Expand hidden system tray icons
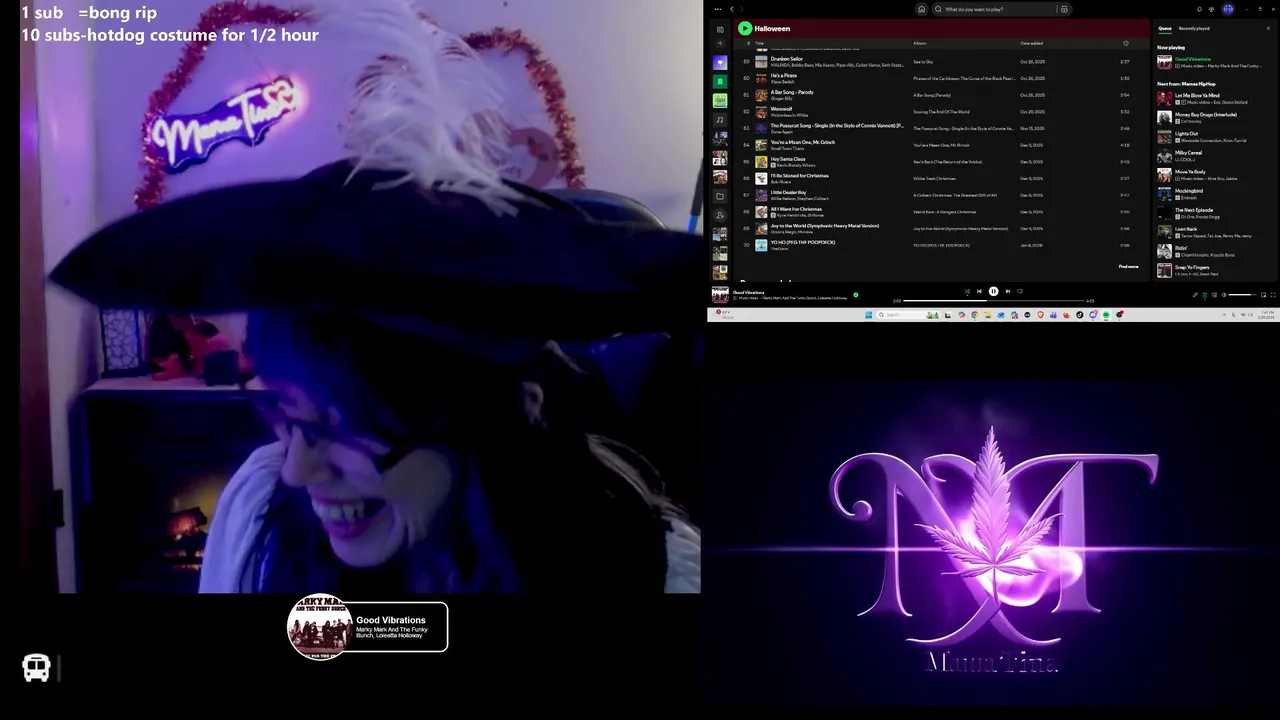This screenshot has height=720, width=1280. 1224,315
